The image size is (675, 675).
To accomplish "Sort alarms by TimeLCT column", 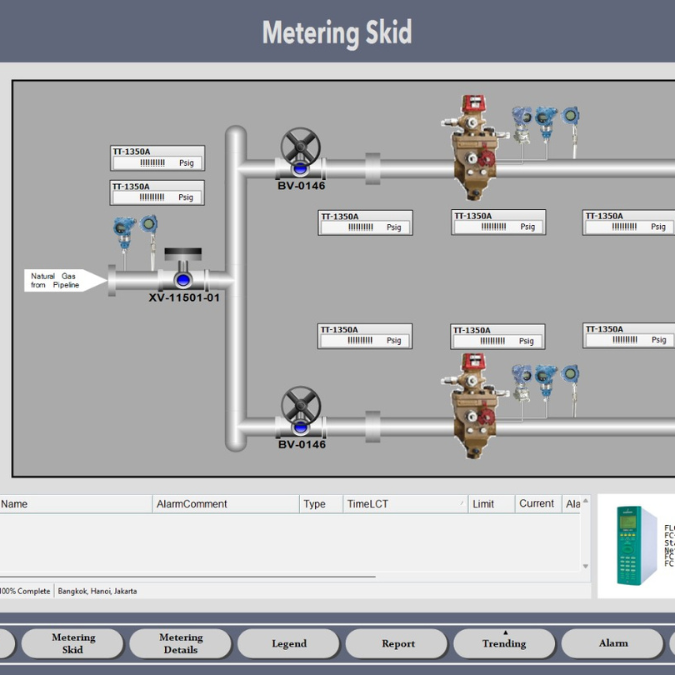I will point(406,504).
